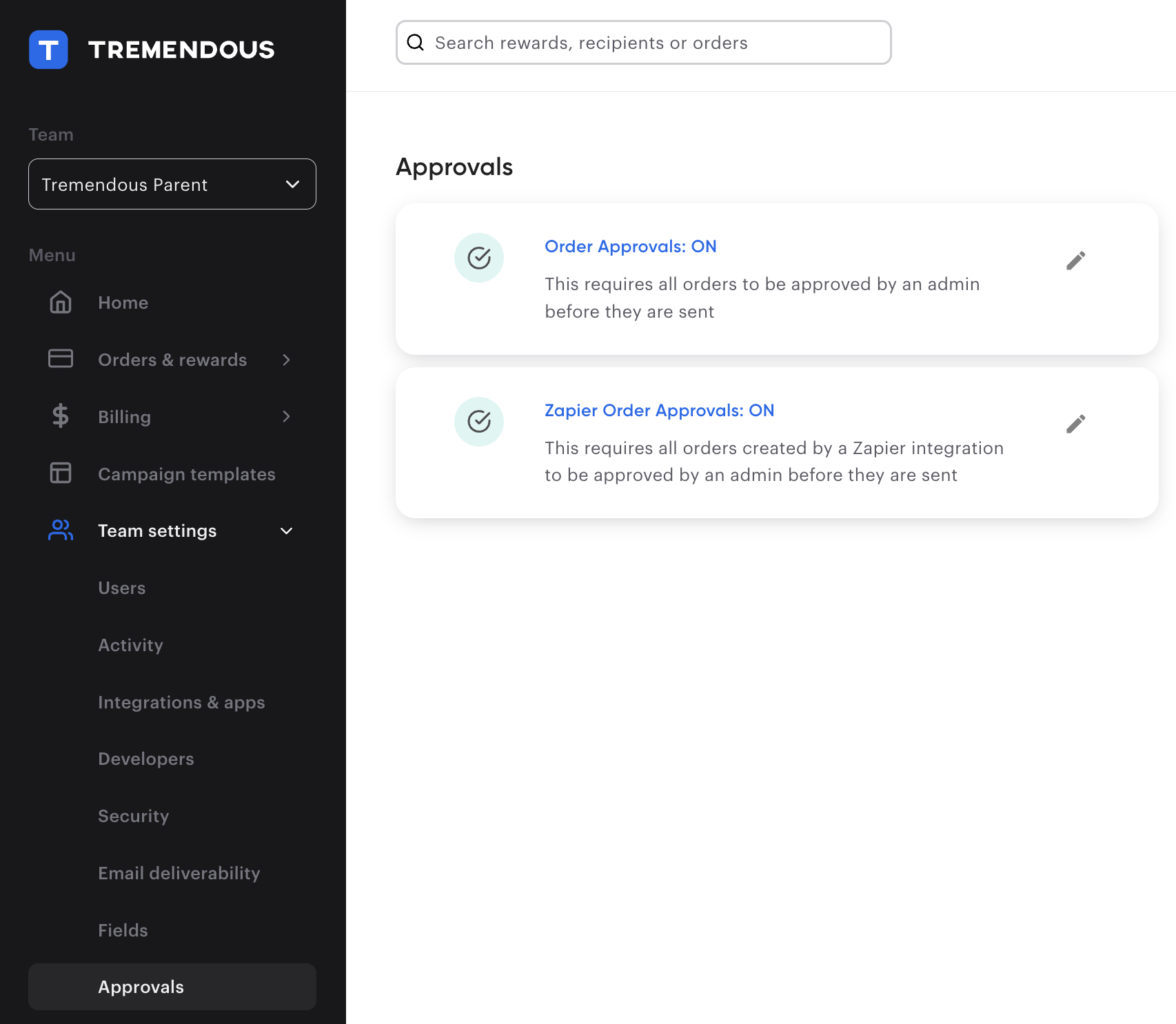
Task: Click the Zapier Order Approvals: ON link
Action: tap(659, 411)
